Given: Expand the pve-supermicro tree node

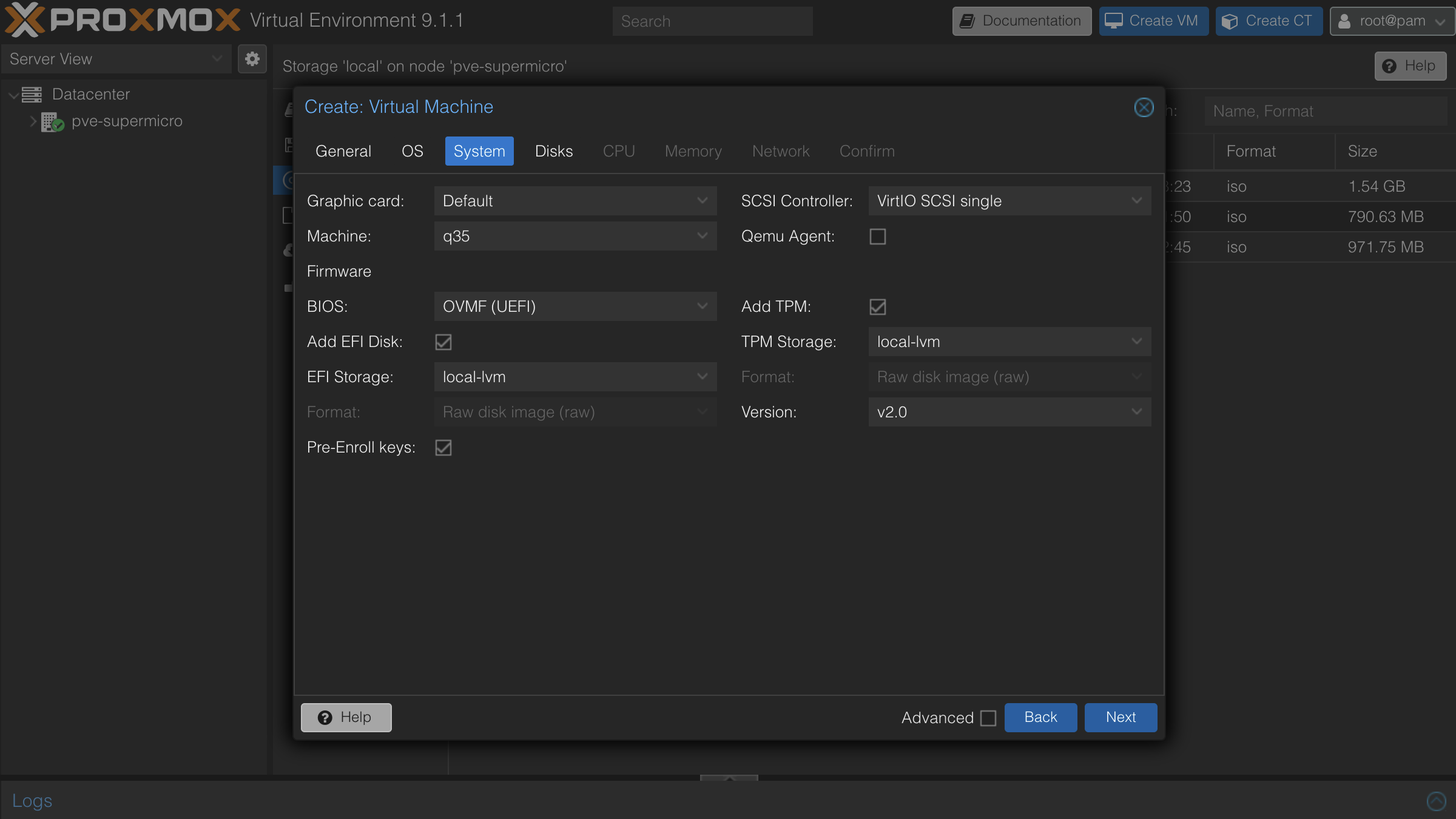Looking at the screenshot, I should click(33, 121).
